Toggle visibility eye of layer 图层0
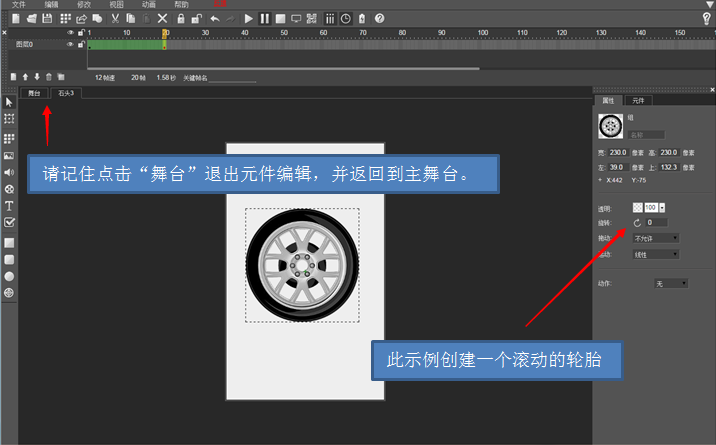The image size is (716, 445). coord(70,45)
